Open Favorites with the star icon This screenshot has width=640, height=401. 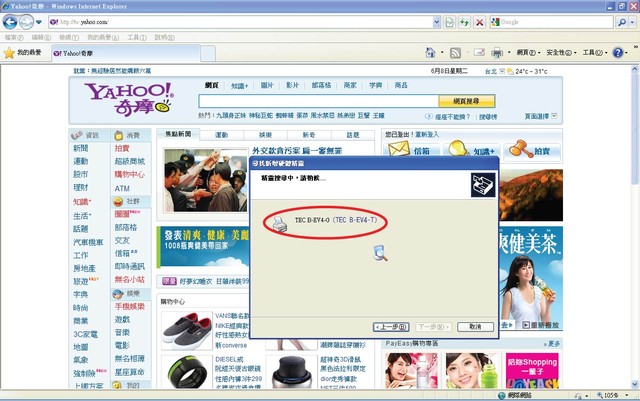coord(9,53)
